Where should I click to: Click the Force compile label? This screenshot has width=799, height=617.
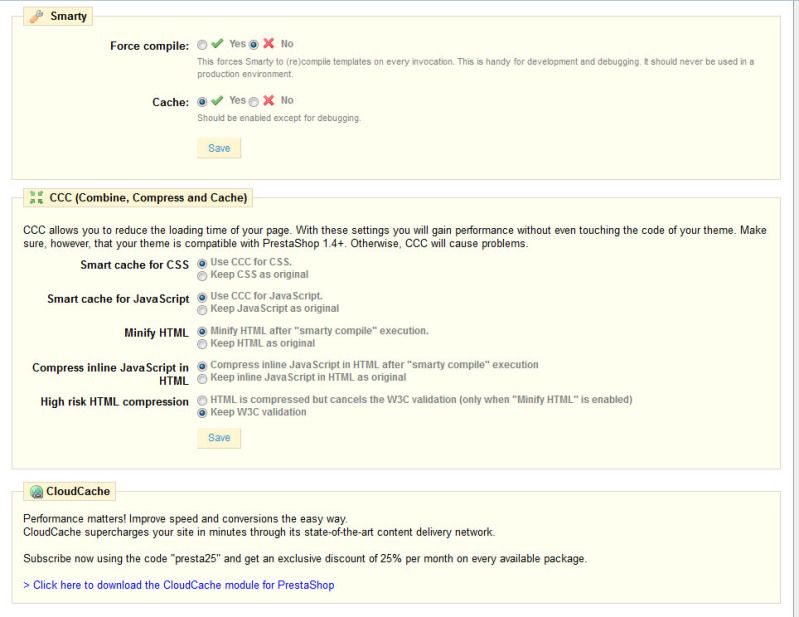tap(149, 46)
